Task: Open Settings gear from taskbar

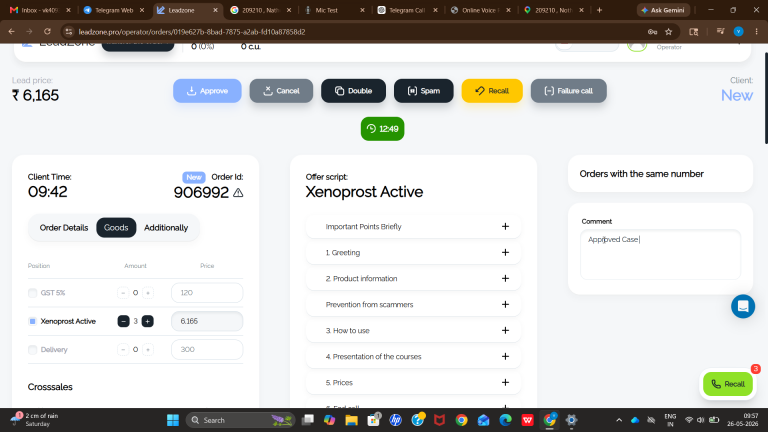Action: coord(571,420)
